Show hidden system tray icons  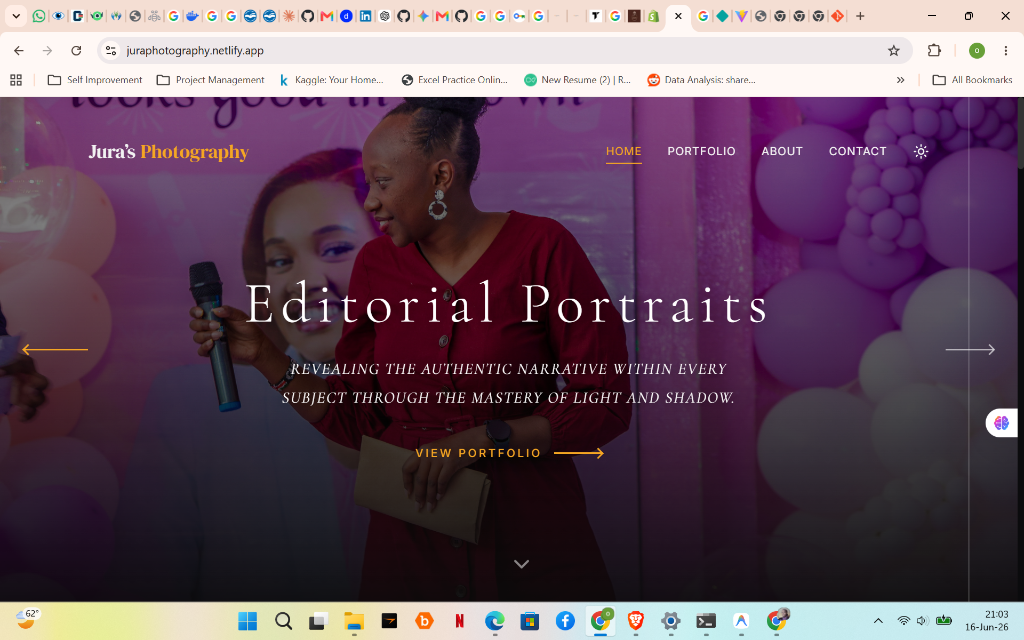(878, 620)
